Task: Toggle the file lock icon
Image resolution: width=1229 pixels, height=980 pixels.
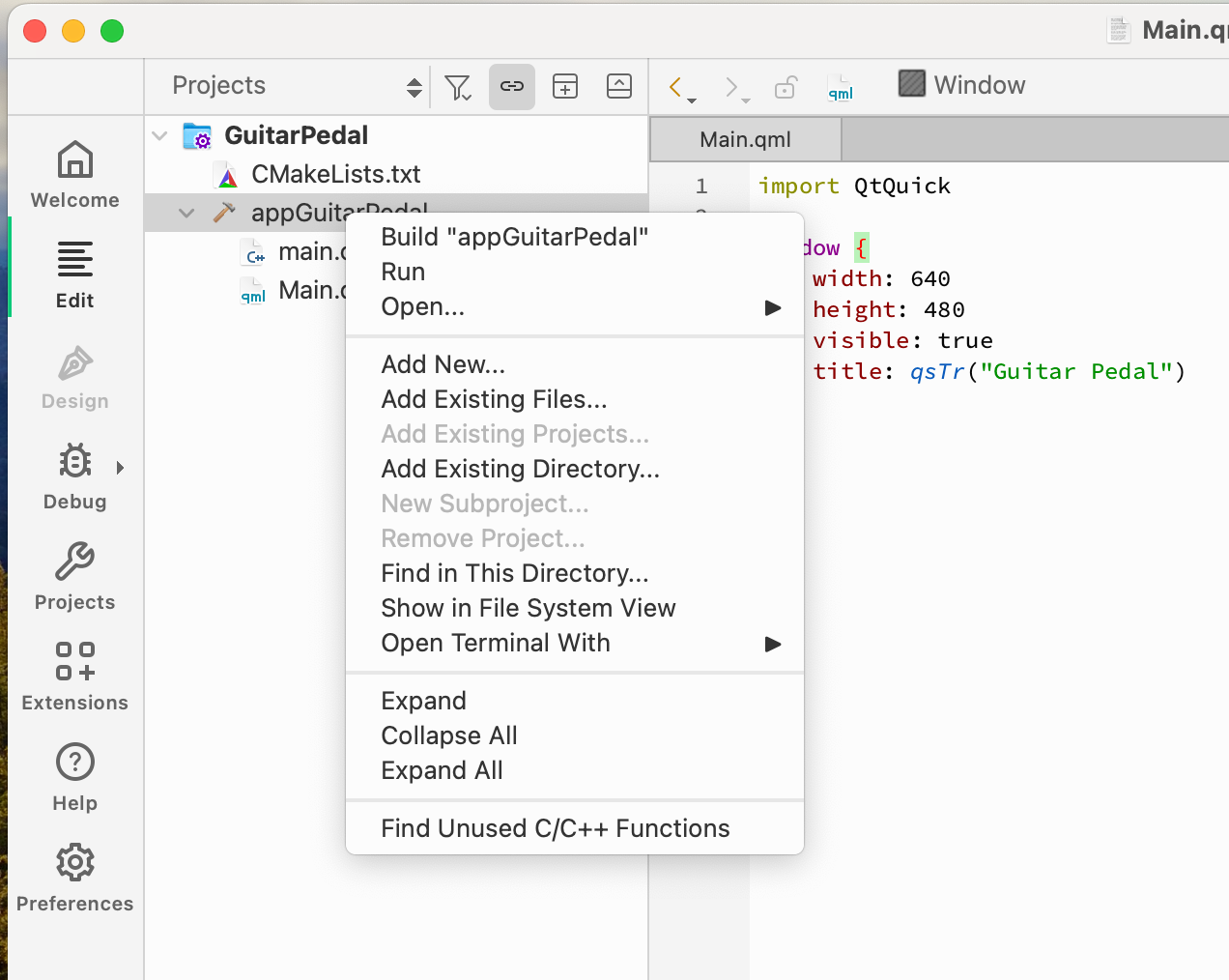Action: coord(786,86)
